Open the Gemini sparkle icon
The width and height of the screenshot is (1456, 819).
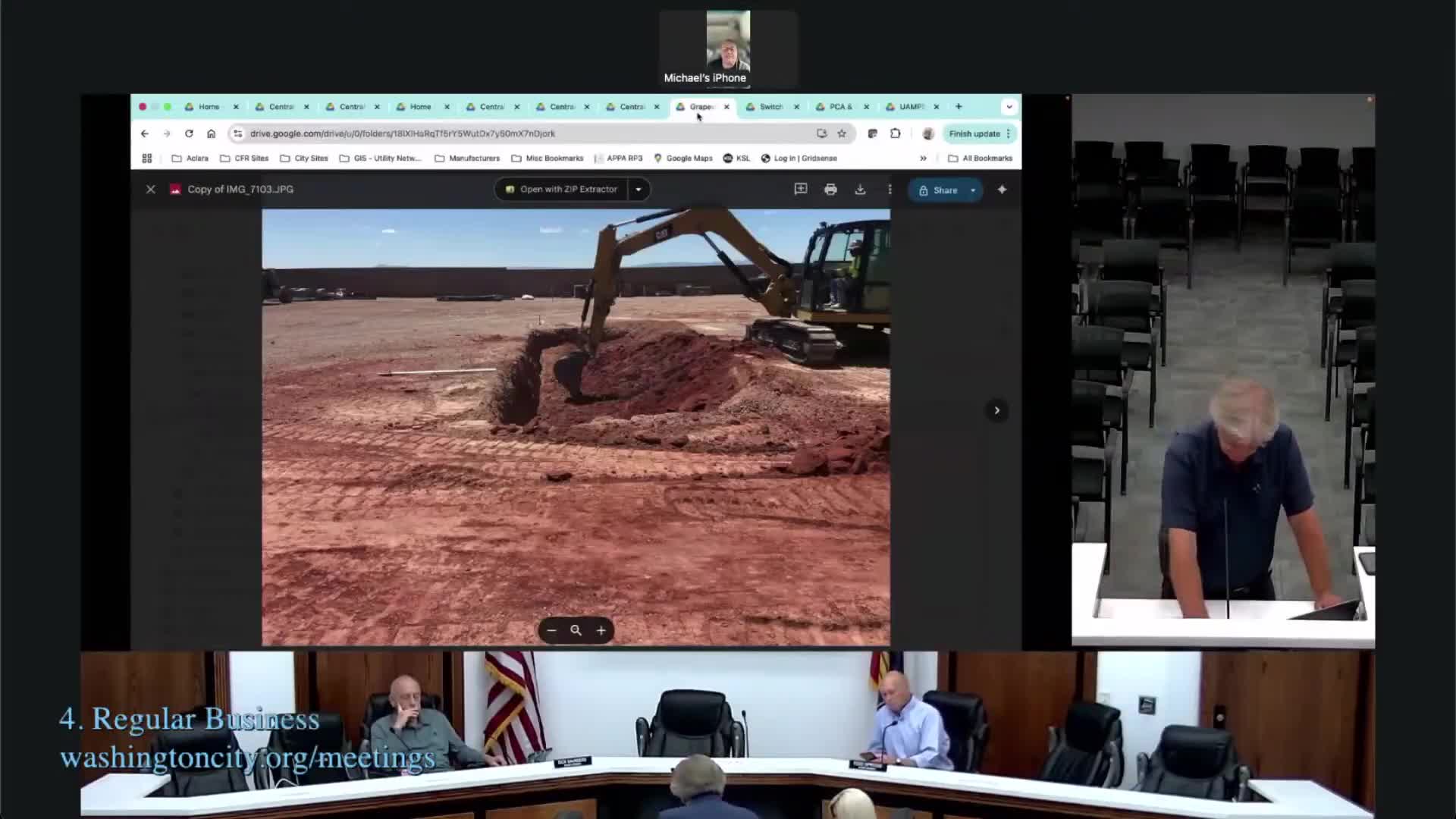tap(1002, 190)
